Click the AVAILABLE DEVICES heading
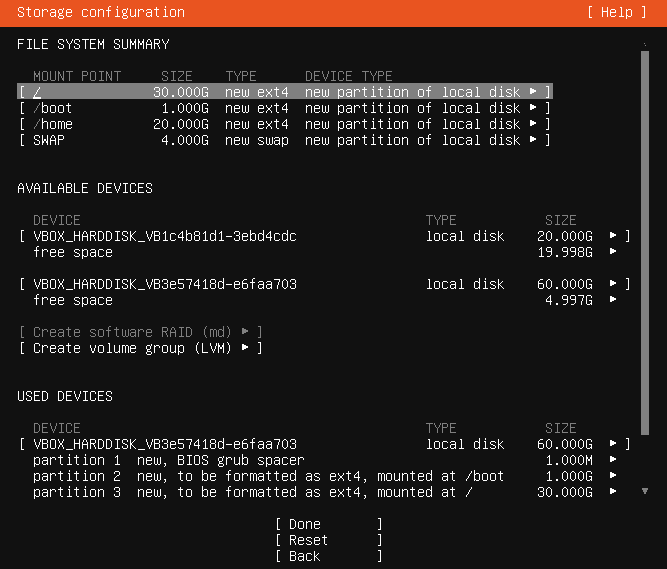Screen dimensions: 667x569 coord(85,188)
